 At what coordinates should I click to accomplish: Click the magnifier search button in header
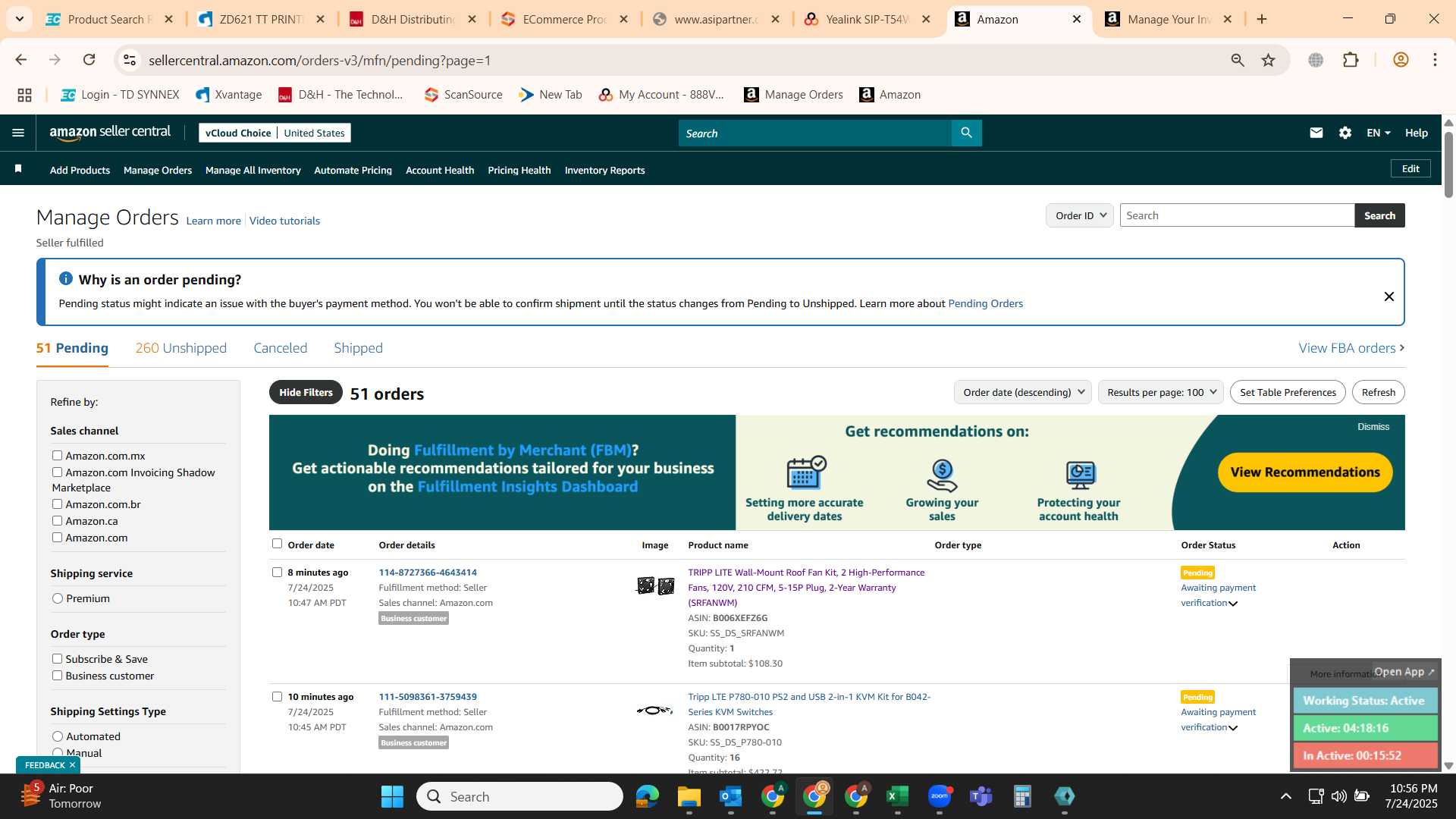pyautogui.click(x=966, y=133)
